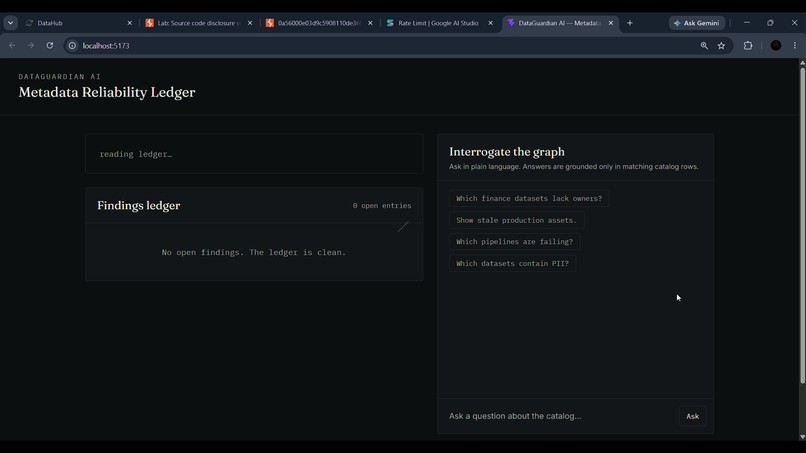Switch to the 0a56000e03d9 tab
Image resolution: width=806 pixels, height=453 pixels.
(x=319, y=23)
